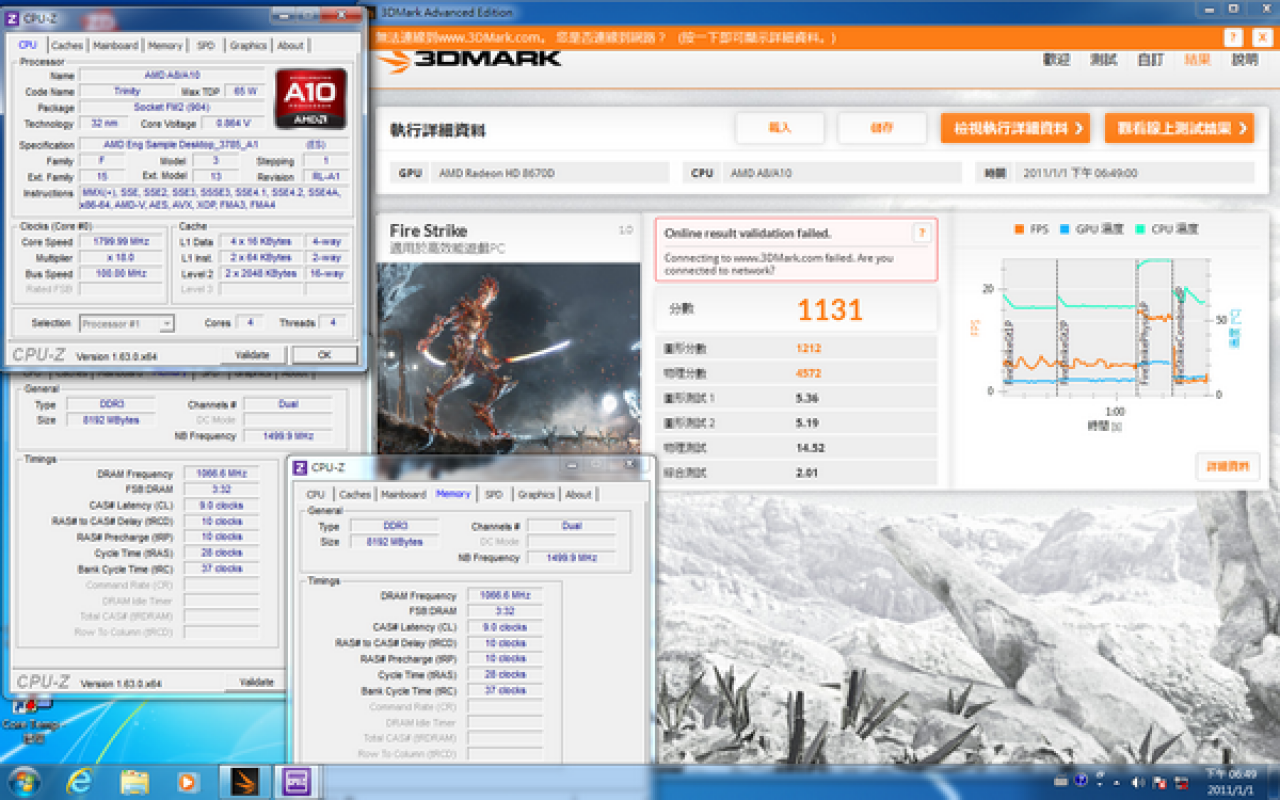Open the About tab in the front Memory CPU-Z window
Image resolution: width=1280 pixels, height=800 pixels.
point(579,494)
